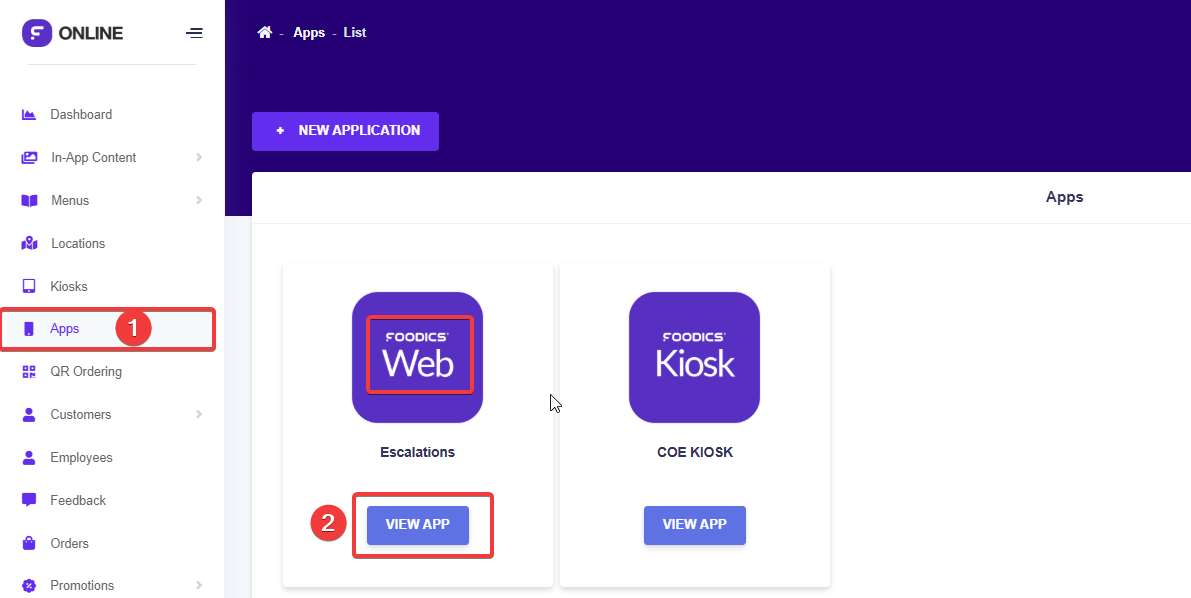Expand the In-App Content submenu chevron
The image size is (1191, 598).
click(x=199, y=158)
